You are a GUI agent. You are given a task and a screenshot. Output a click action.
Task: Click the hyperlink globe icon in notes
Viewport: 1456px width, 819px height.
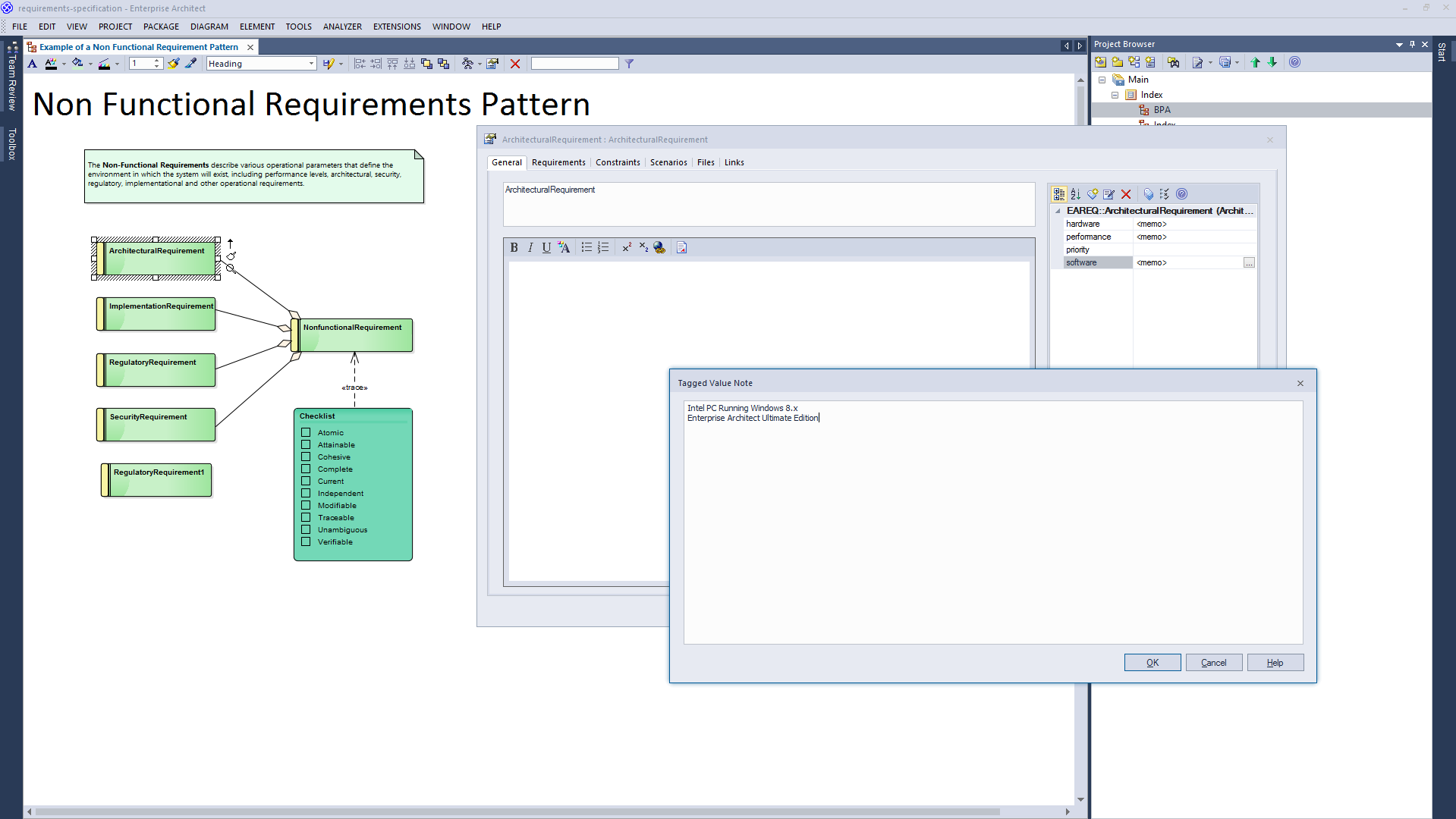[x=659, y=247]
